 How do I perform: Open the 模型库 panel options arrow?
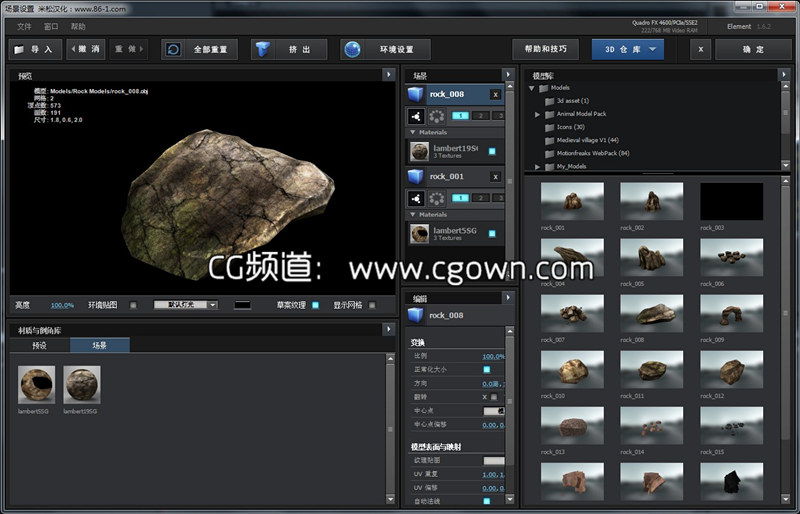[x=784, y=75]
